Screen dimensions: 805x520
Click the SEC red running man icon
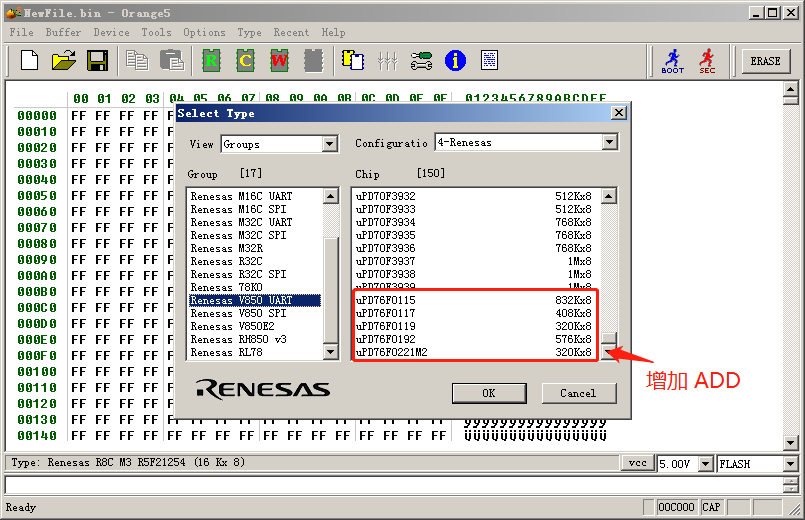[x=707, y=61]
